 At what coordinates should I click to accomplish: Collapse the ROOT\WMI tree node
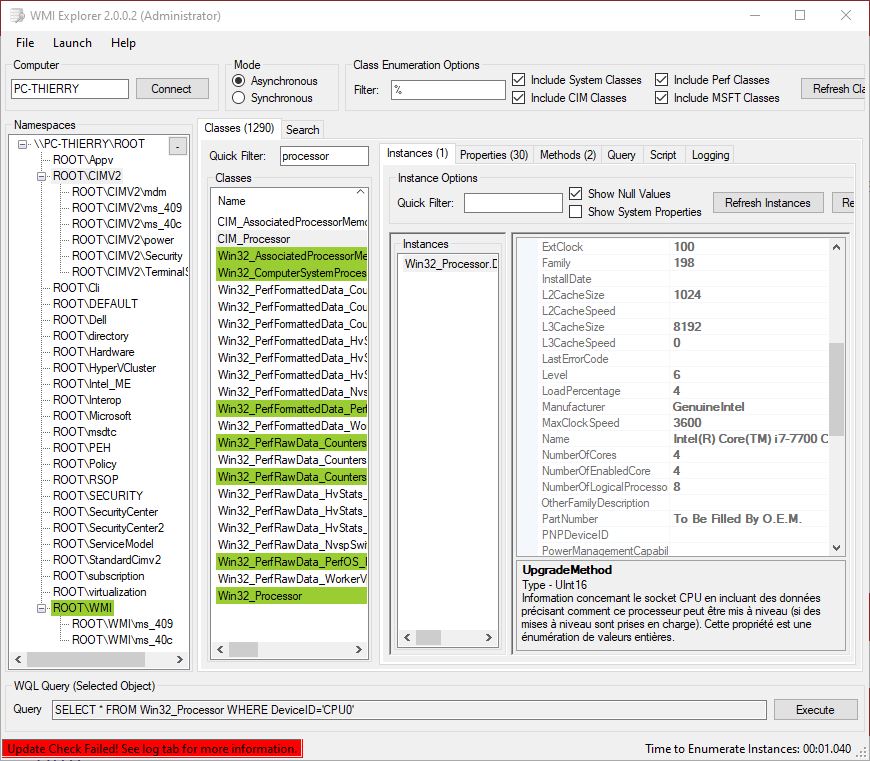click(x=43, y=608)
